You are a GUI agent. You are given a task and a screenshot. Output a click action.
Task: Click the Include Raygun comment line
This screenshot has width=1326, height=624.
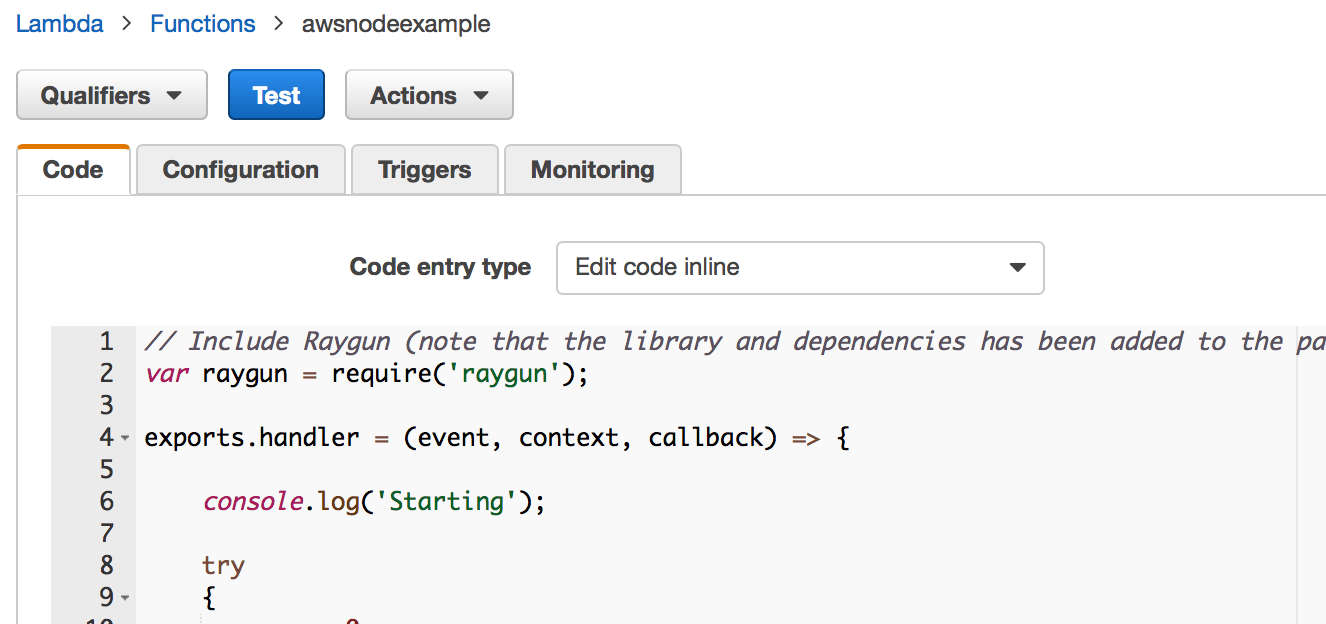[x=734, y=342]
